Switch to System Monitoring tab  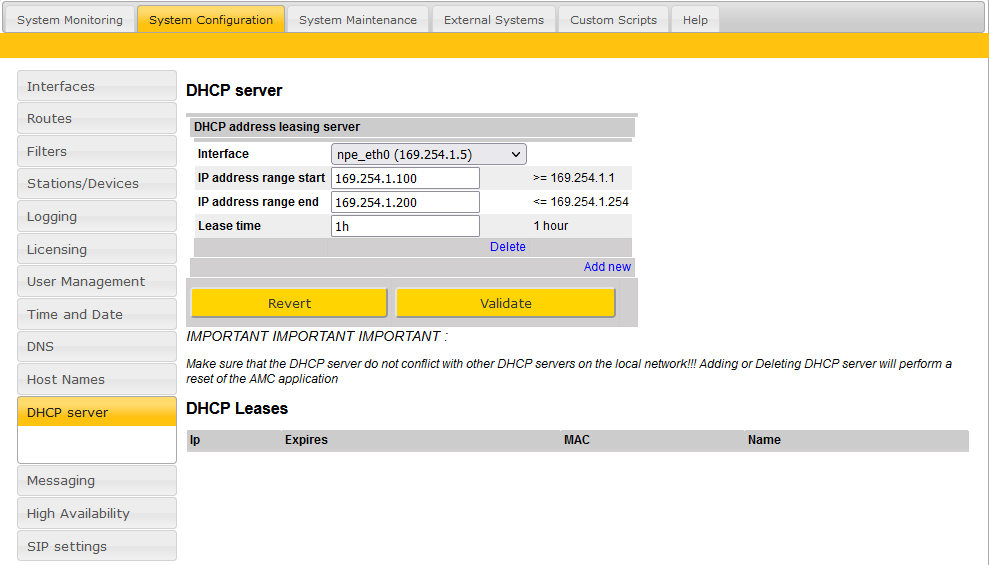point(70,20)
